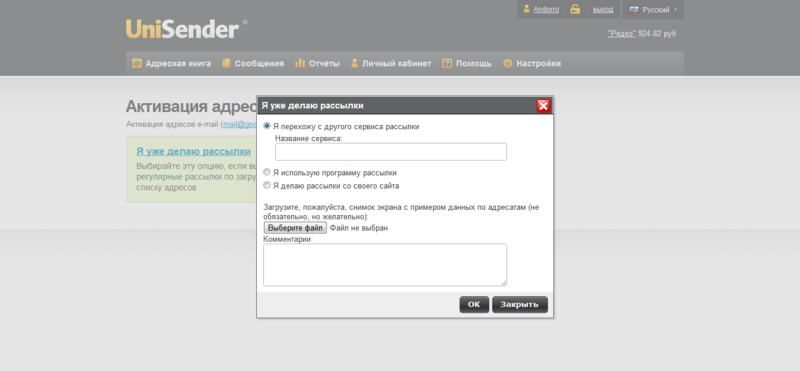Click the Russian flag icon
800x371 pixels.
[x=634, y=9]
